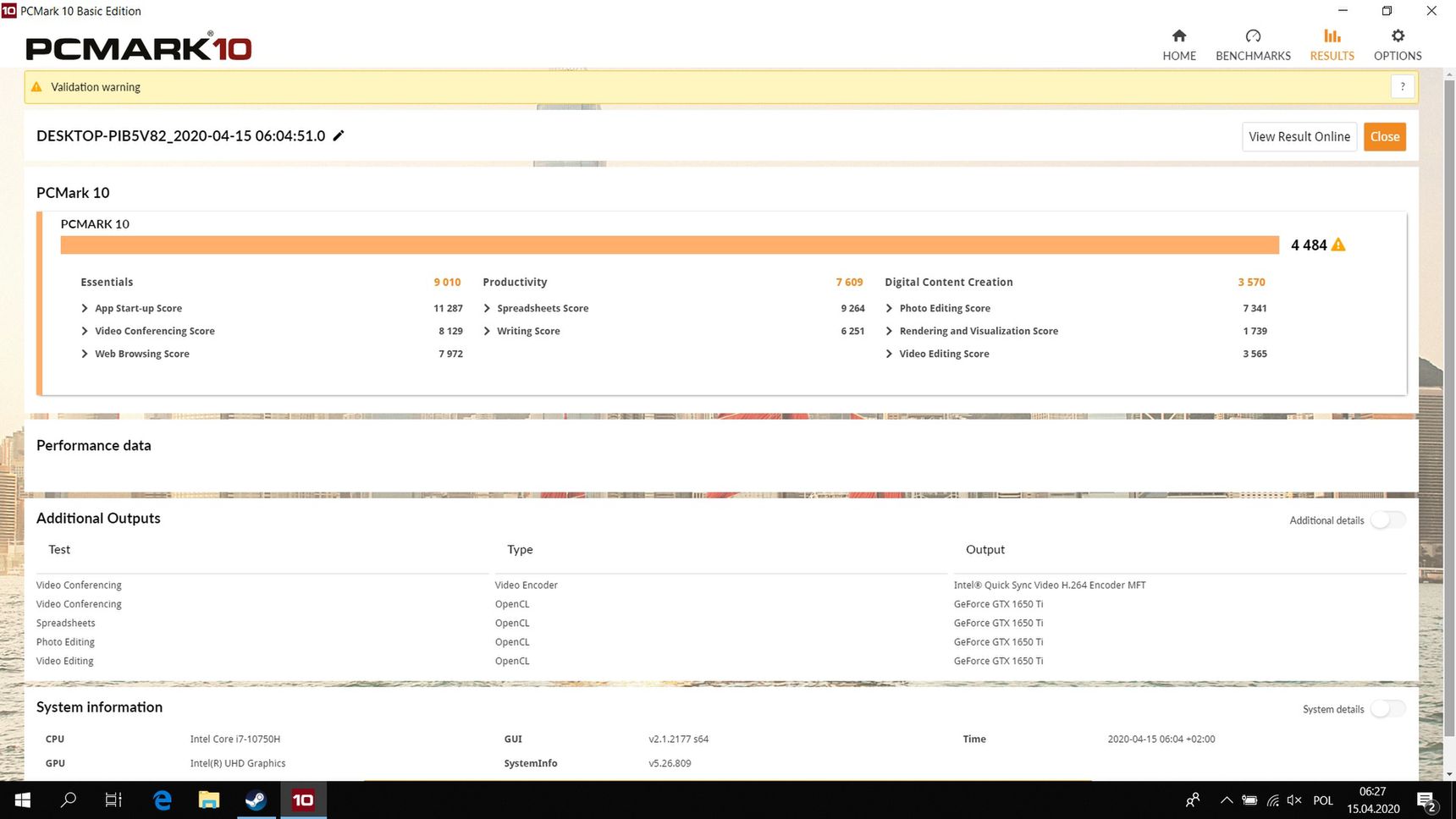The image size is (1456, 819).
Task: Open File Explorer from taskbar
Action: [209, 800]
